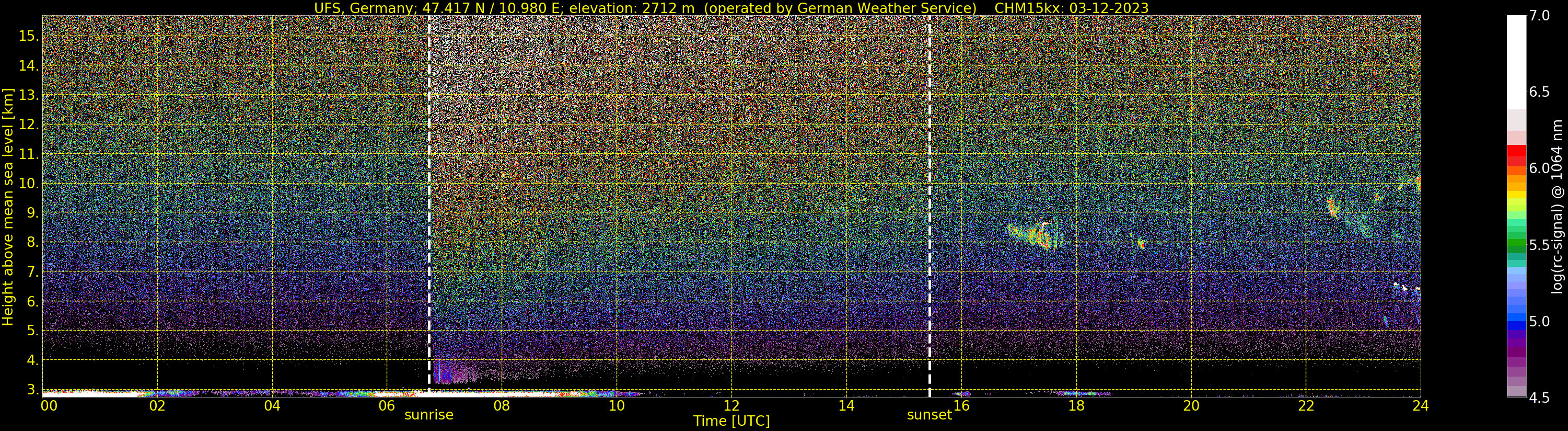Click the '18' time axis tick label

point(1076,406)
